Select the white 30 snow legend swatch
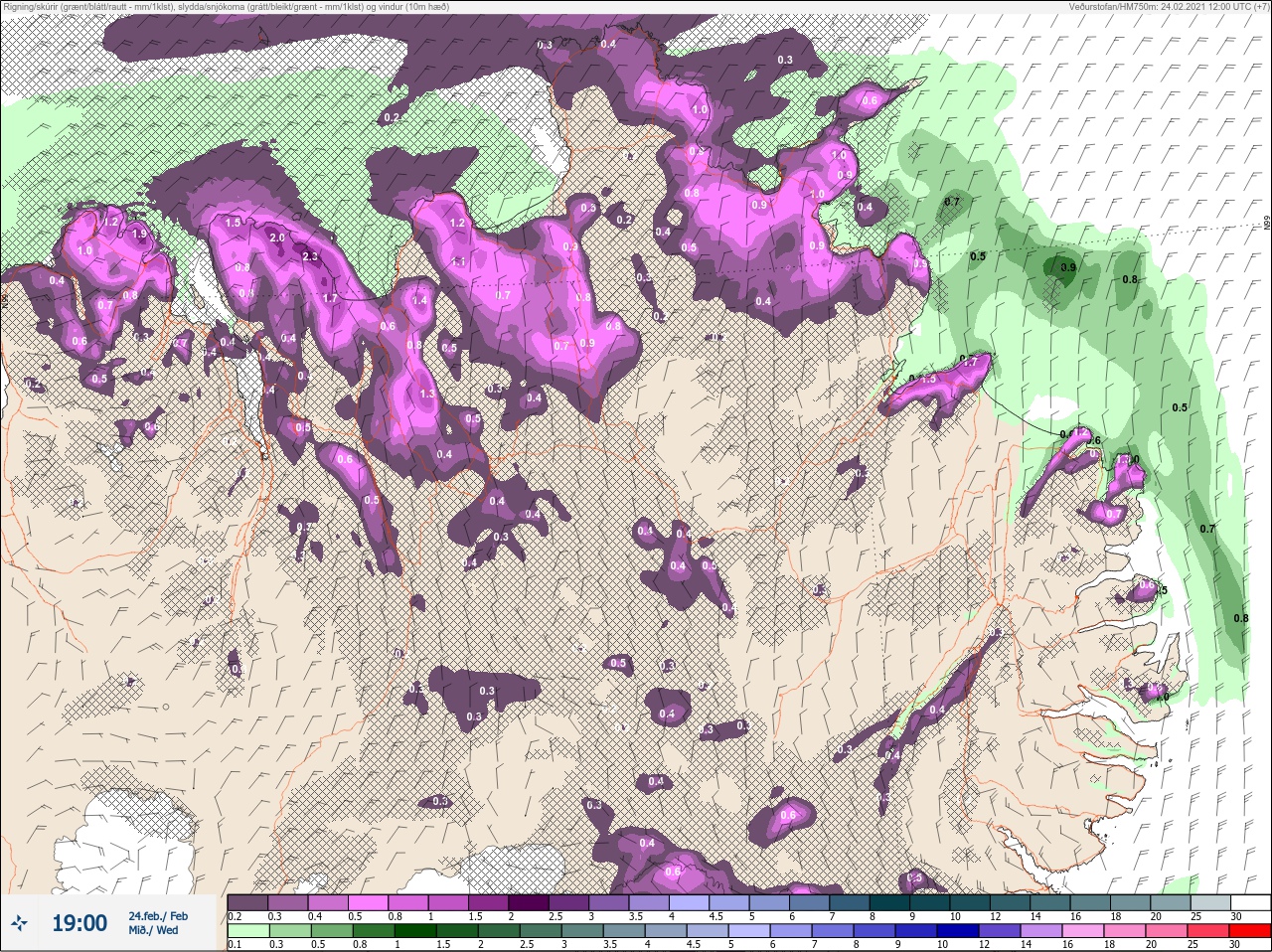This screenshot has width=1272, height=952. (x=1249, y=902)
